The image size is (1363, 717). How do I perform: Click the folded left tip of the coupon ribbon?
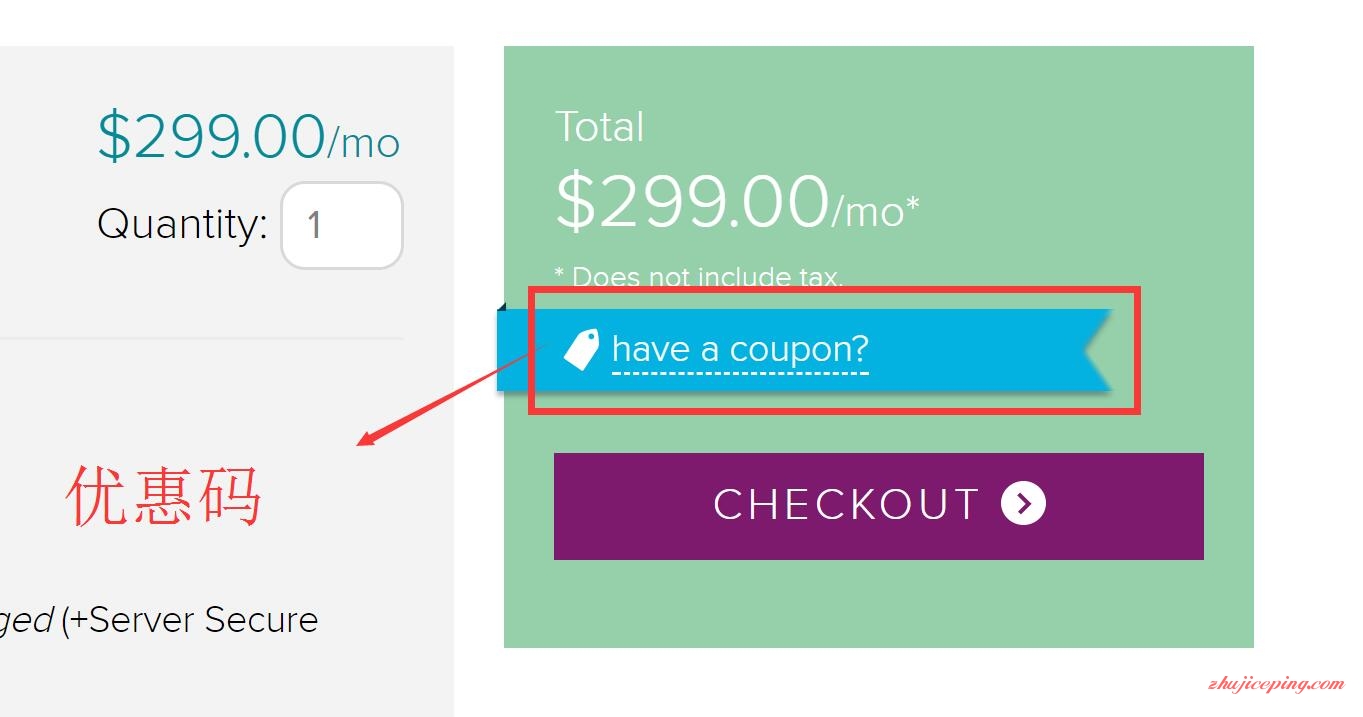tap(501, 306)
